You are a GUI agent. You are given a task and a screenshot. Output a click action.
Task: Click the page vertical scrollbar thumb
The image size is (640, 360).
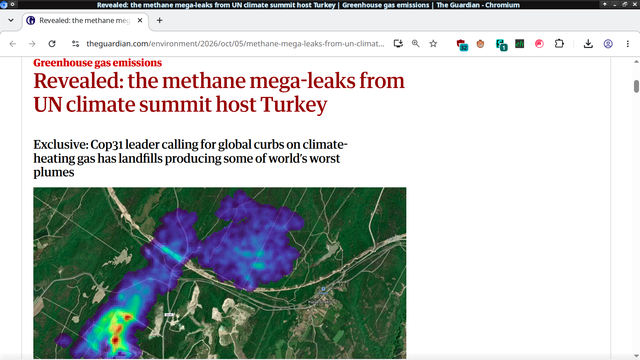[636, 86]
